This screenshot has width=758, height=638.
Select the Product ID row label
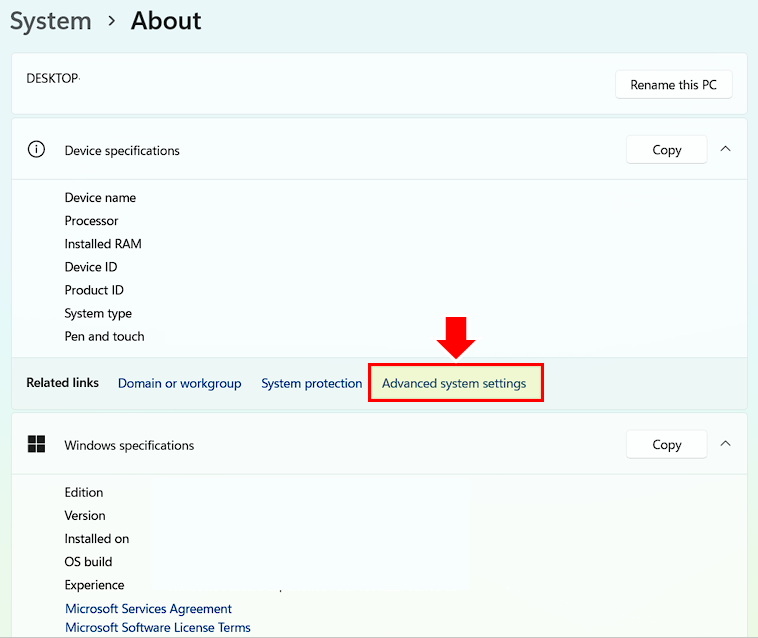(x=94, y=290)
